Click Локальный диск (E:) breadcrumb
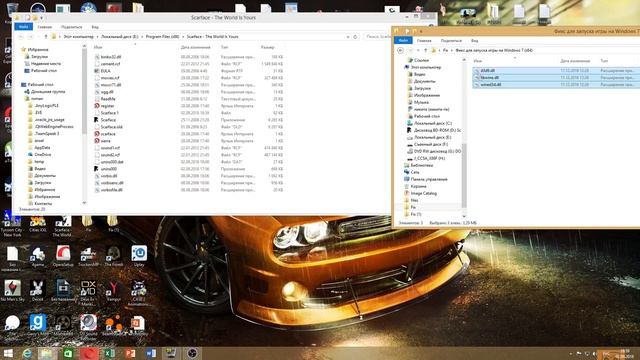The height and width of the screenshot is (360, 640). click(120, 37)
